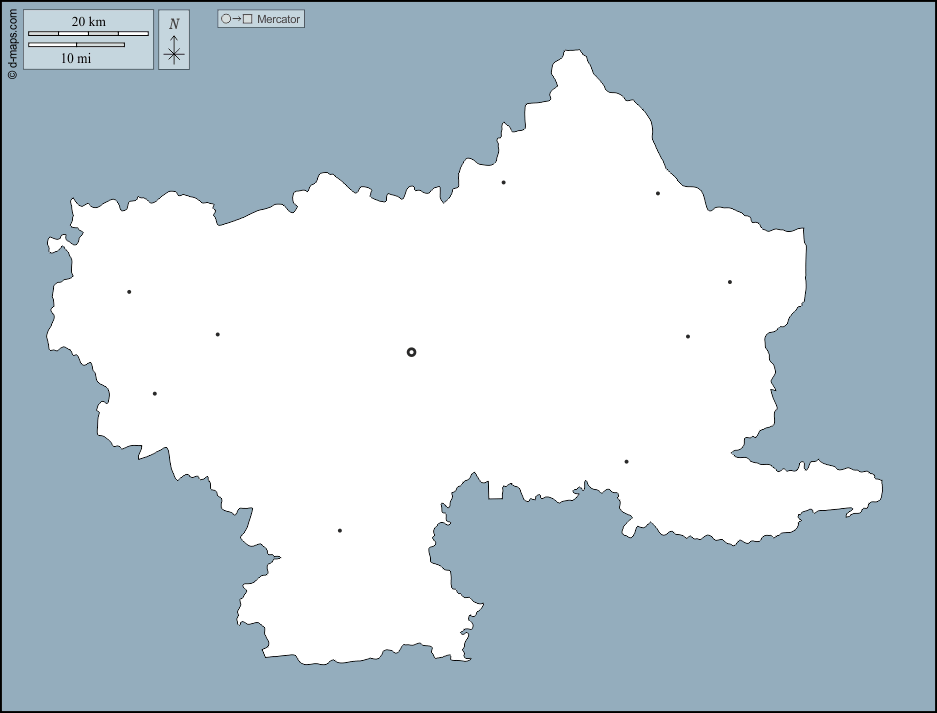This screenshot has height=713, width=937.
Task: Click the north arrow compass icon
Action: coord(174,41)
